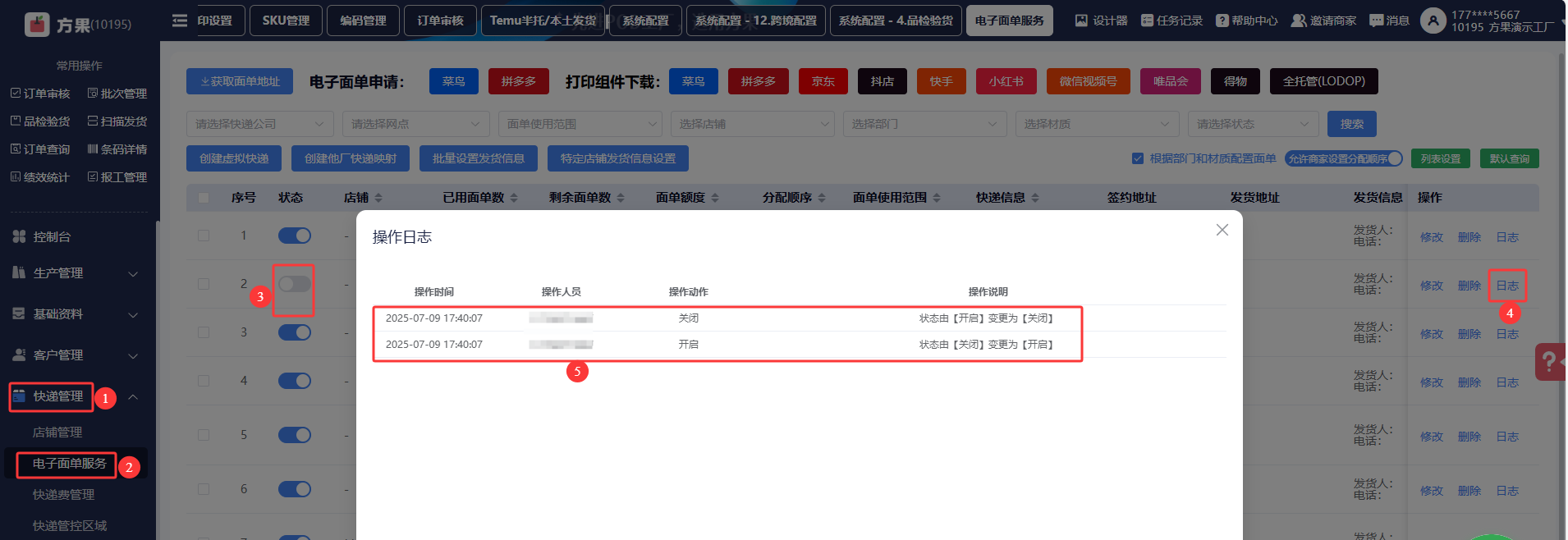Screen dimensions: 1568x540
Task: Open 扫描发货 shortcut in the sidebar
Action: click(x=117, y=121)
